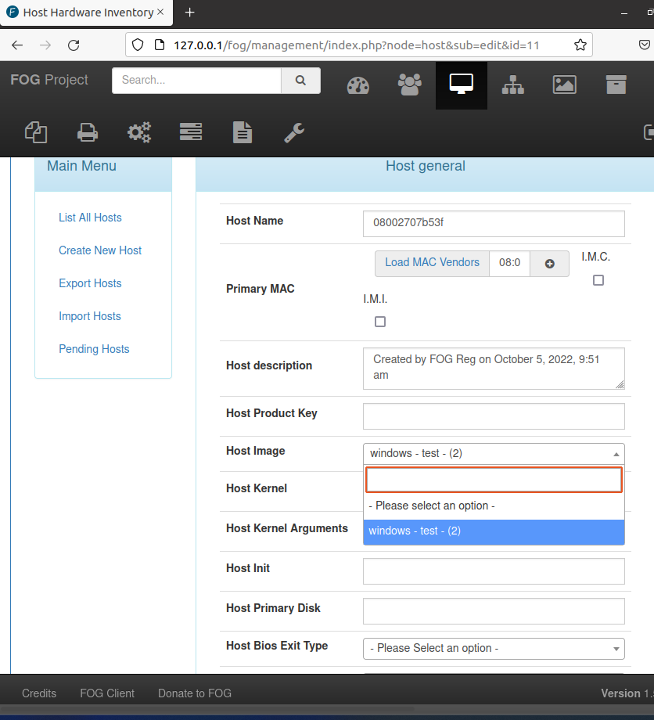Click the add MAC plus button
Image resolution: width=654 pixels, height=720 pixels.
(549, 263)
